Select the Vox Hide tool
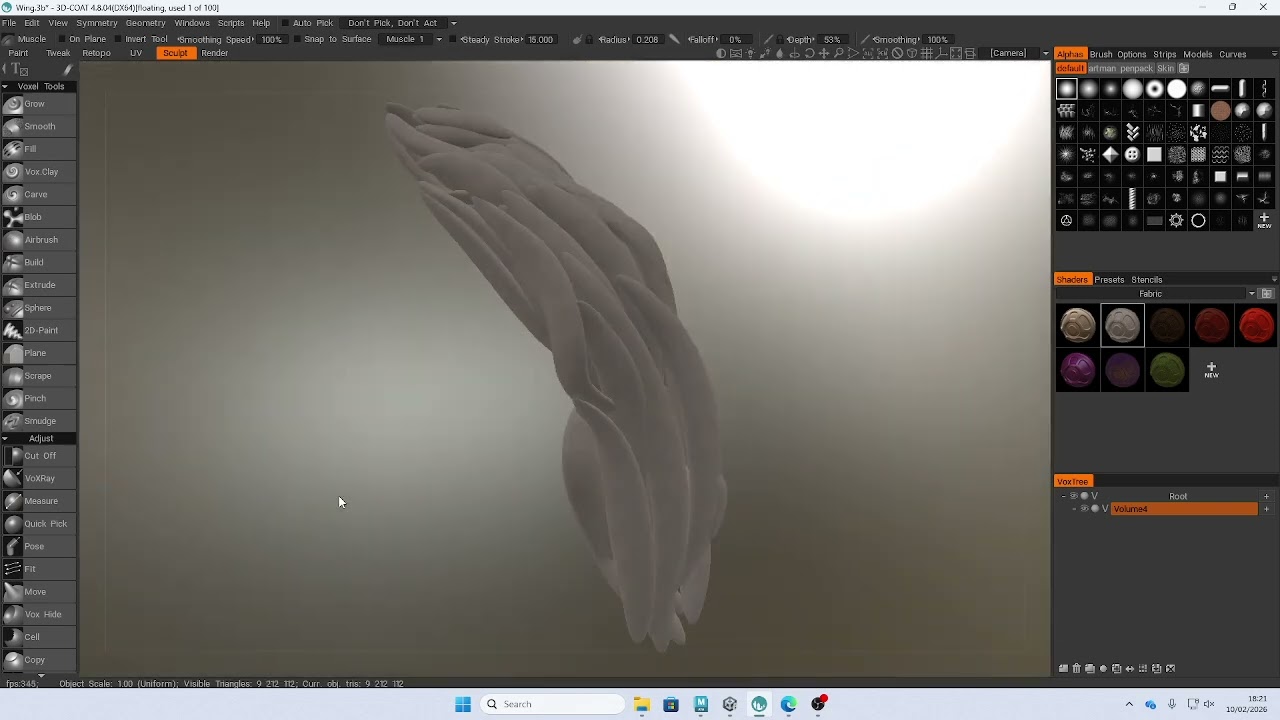1280x720 pixels. (38, 614)
